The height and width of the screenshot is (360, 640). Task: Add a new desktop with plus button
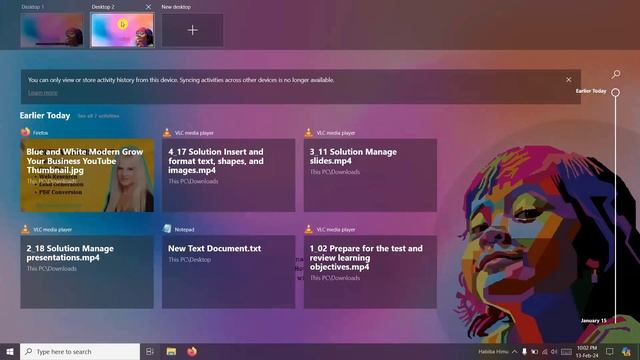193,30
